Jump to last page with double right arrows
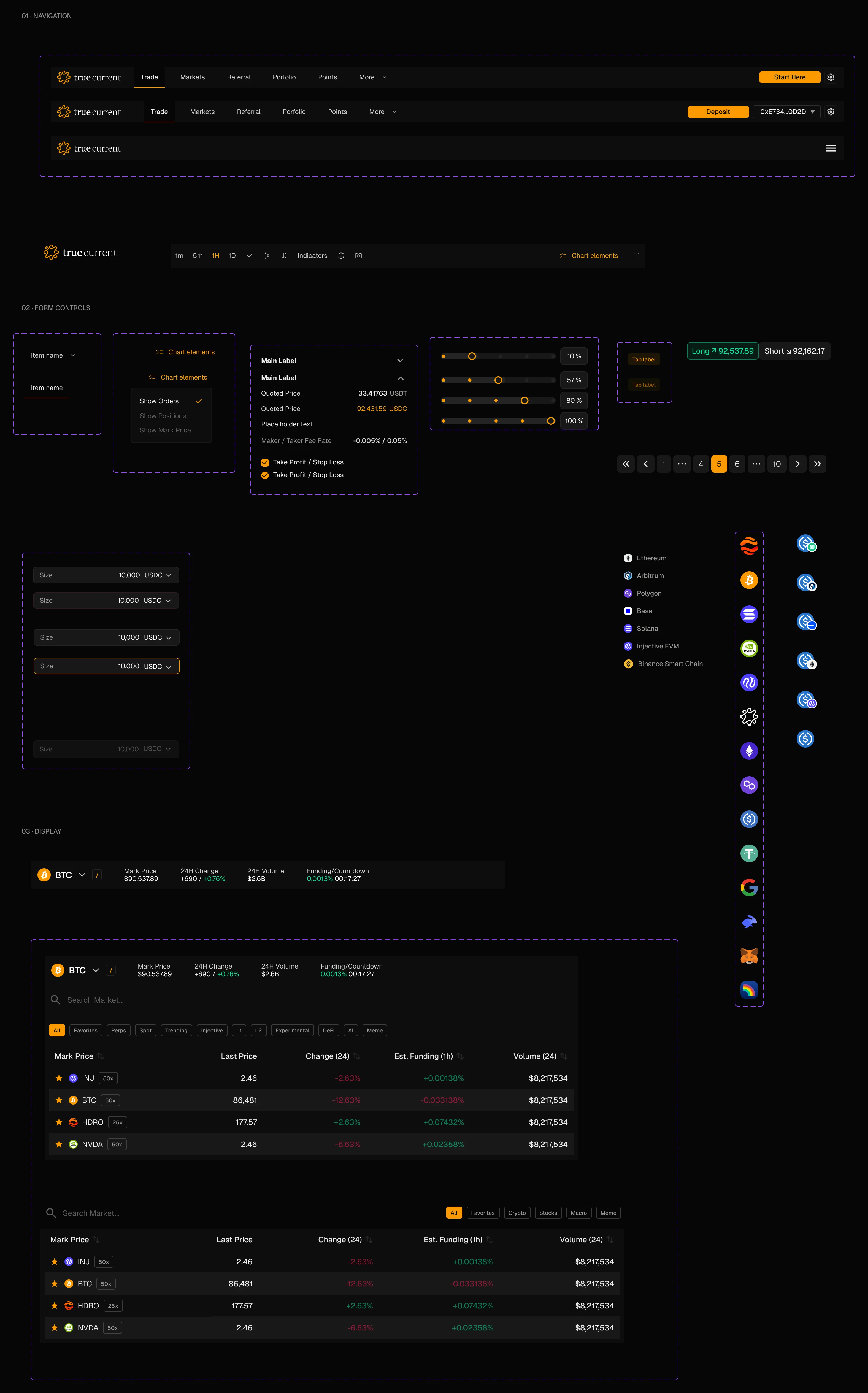This screenshot has width=868, height=1393. coord(818,464)
